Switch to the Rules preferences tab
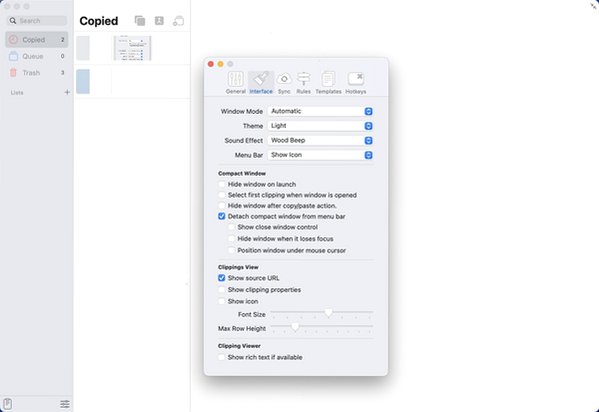 click(x=304, y=83)
